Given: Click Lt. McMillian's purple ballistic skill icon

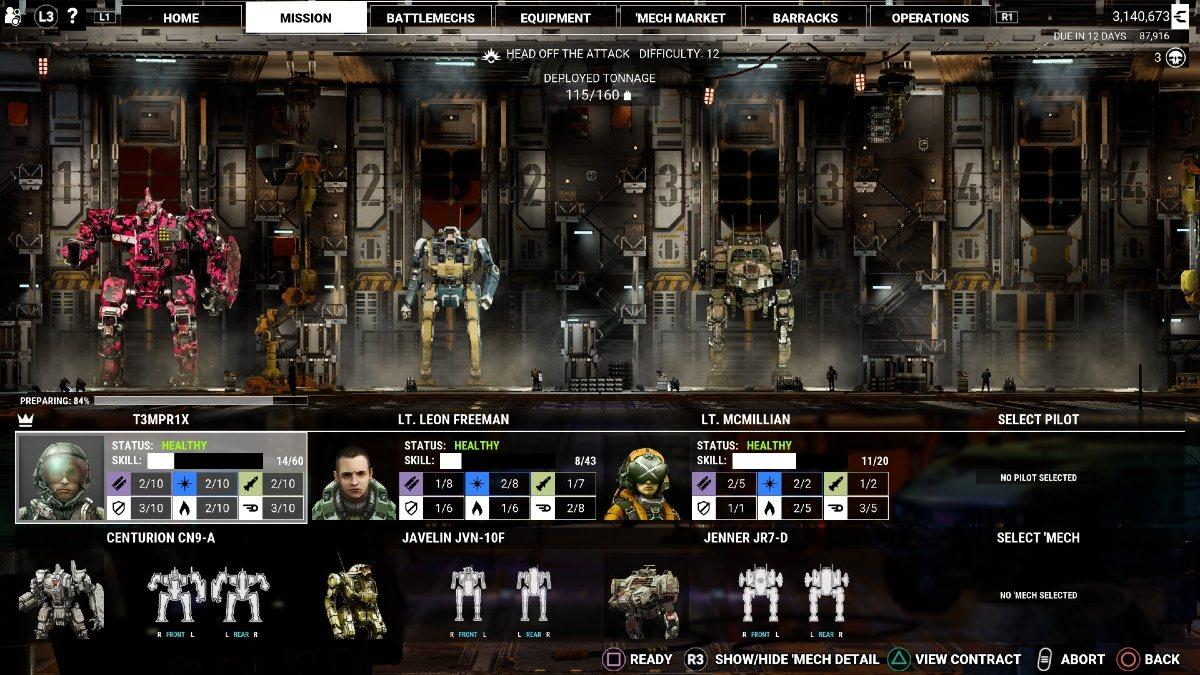Looking at the screenshot, I should (703, 485).
